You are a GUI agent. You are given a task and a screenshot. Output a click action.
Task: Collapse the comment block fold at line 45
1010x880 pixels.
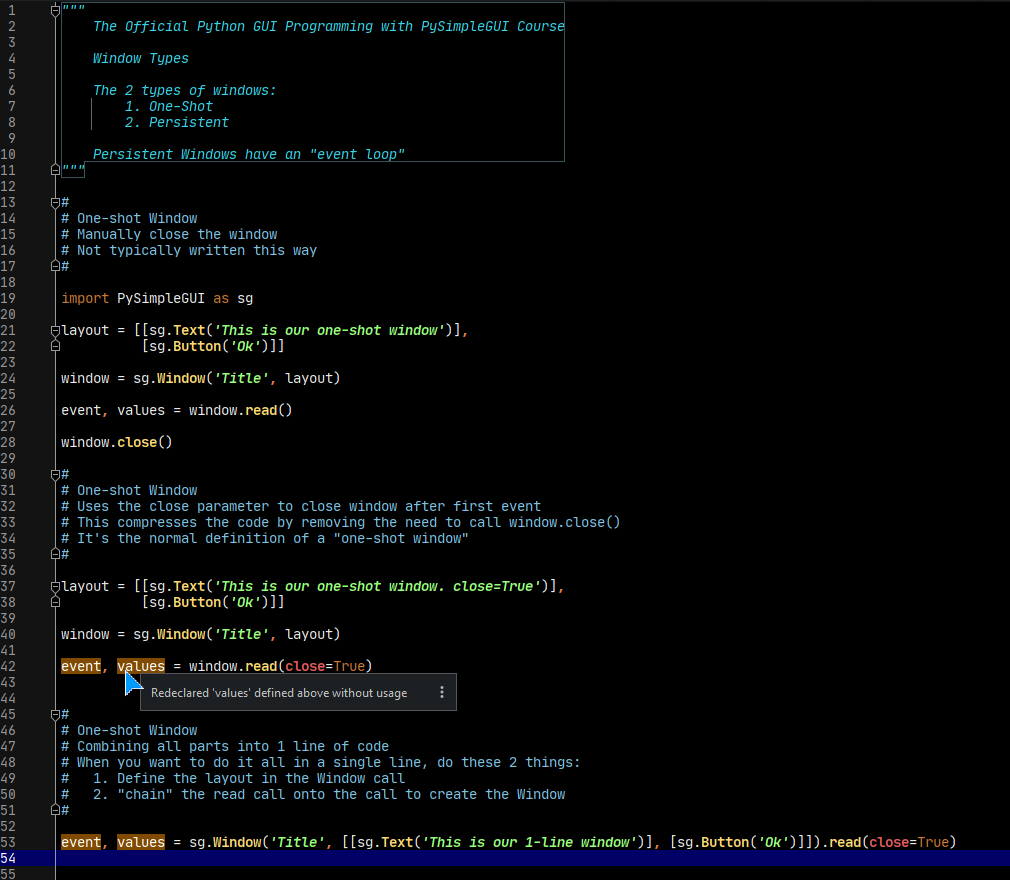pyautogui.click(x=54, y=714)
